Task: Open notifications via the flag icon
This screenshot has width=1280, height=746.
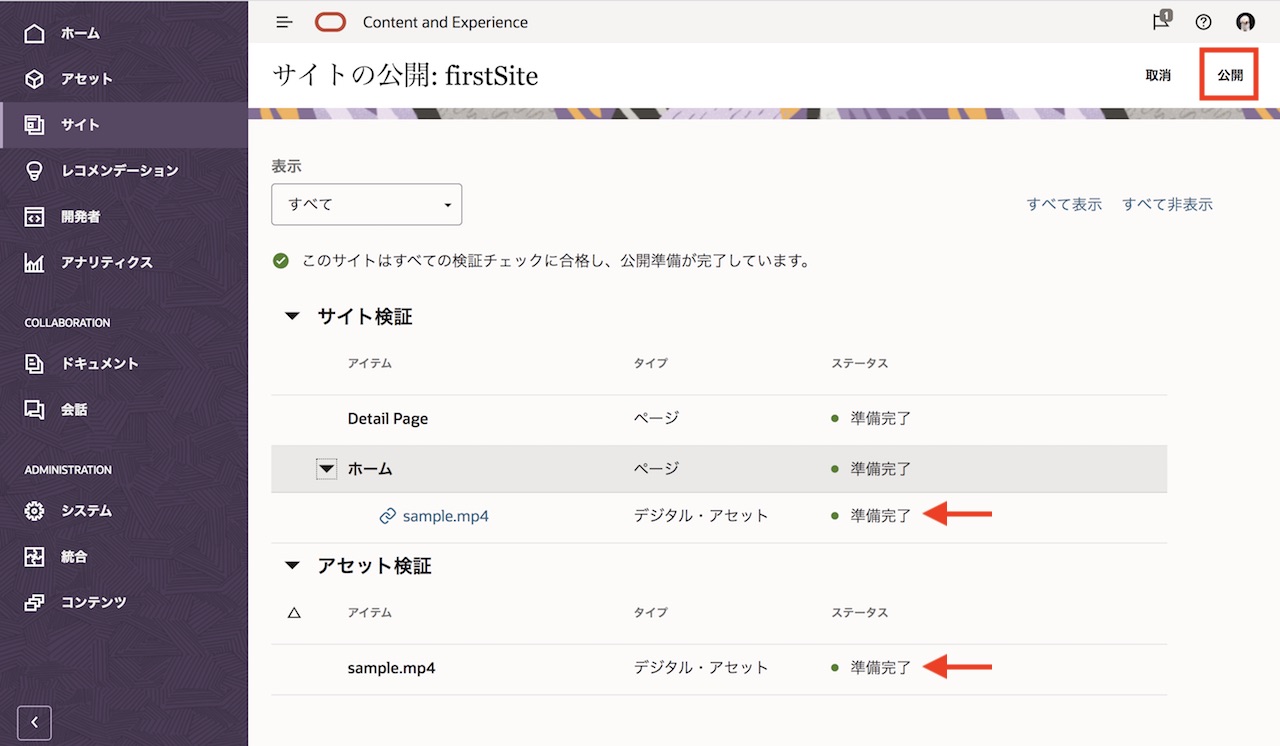Action: point(1159,21)
